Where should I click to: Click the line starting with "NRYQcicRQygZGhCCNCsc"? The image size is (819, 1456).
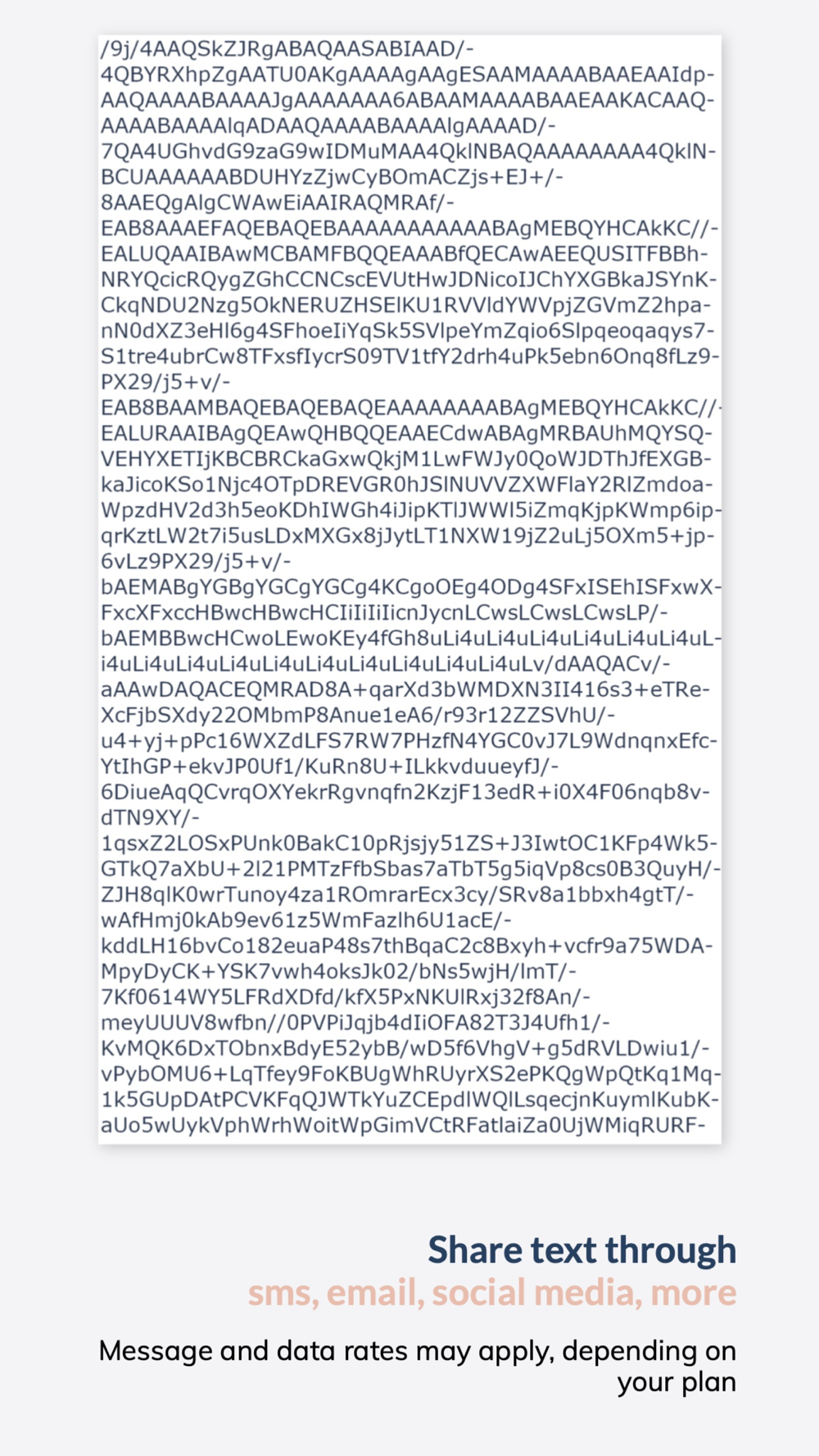point(409,279)
